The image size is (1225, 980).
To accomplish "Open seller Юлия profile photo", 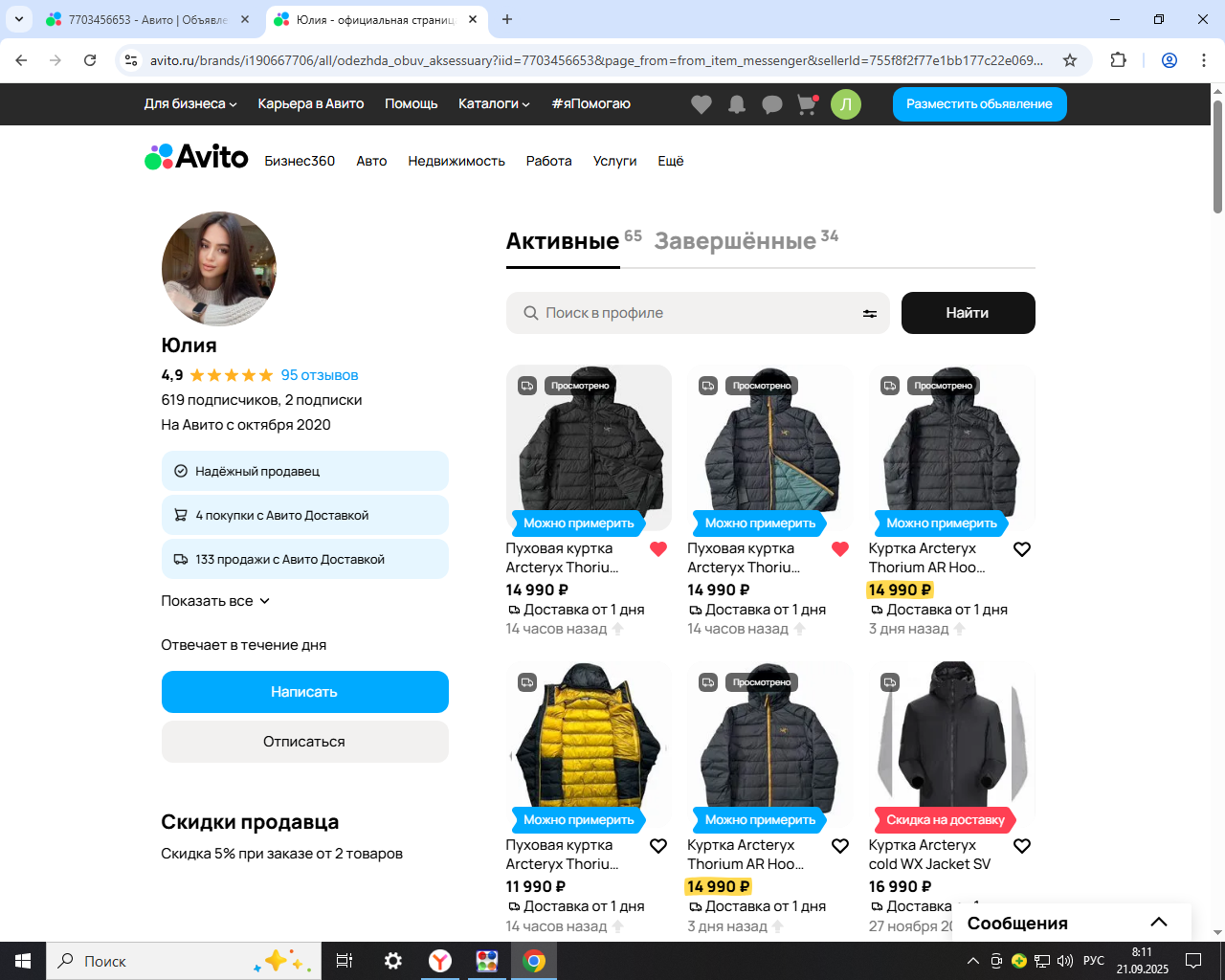I will pos(219,269).
